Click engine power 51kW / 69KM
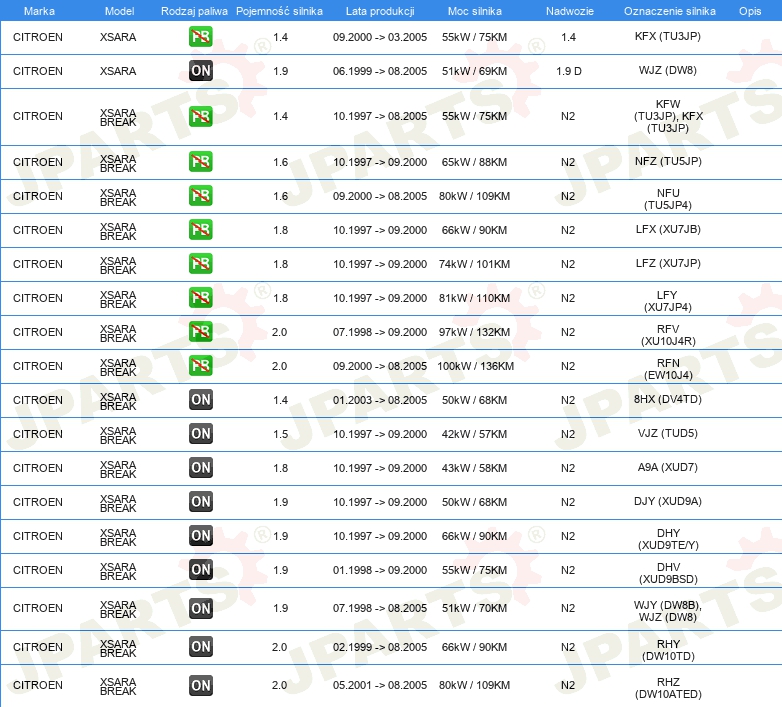782x707 pixels. pos(474,71)
